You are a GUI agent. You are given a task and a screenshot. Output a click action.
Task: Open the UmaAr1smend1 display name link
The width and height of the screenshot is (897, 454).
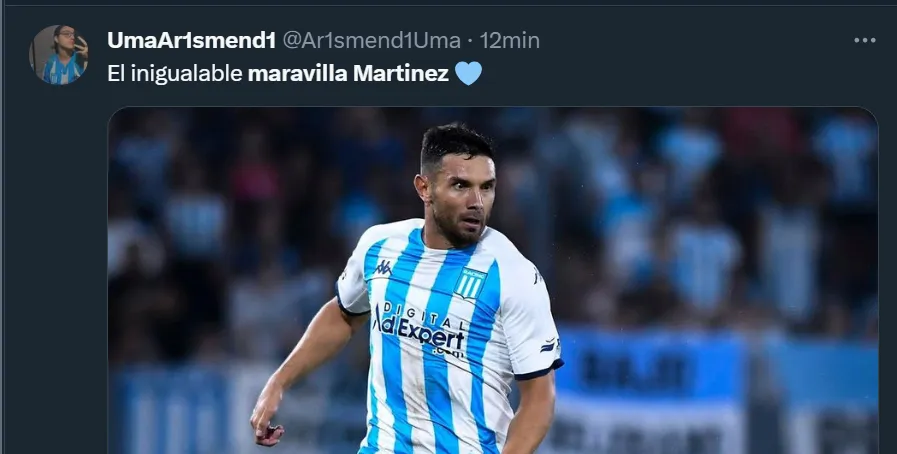191,40
